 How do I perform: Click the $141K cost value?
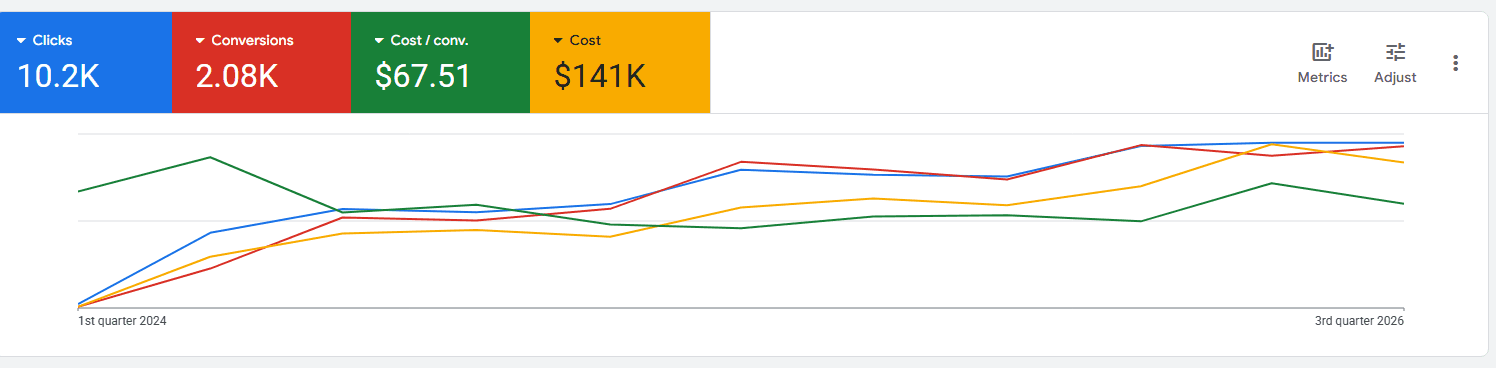(x=599, y=76)
